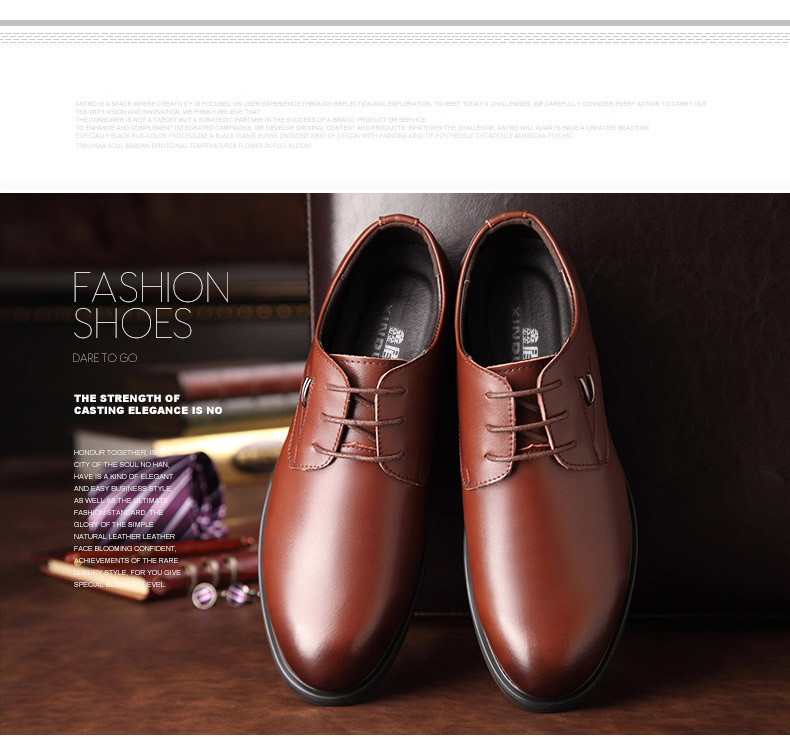Select the "DARE TO GO" tagline

tap(104, 357)
